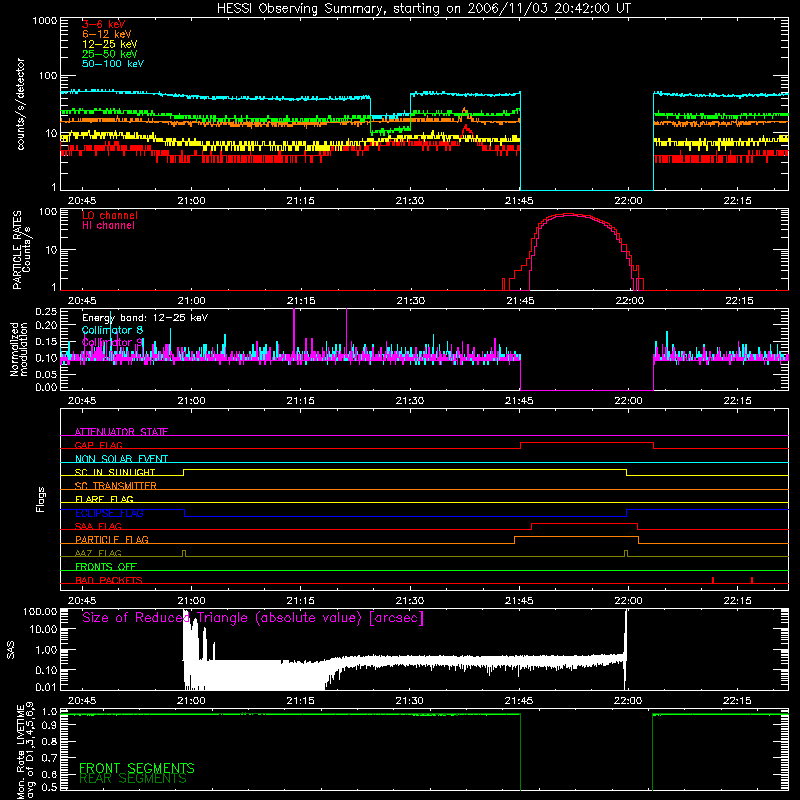Viewport: 800px width, 800px height.
Task: Select the Collimator 9 legend label
Action: 112,342
